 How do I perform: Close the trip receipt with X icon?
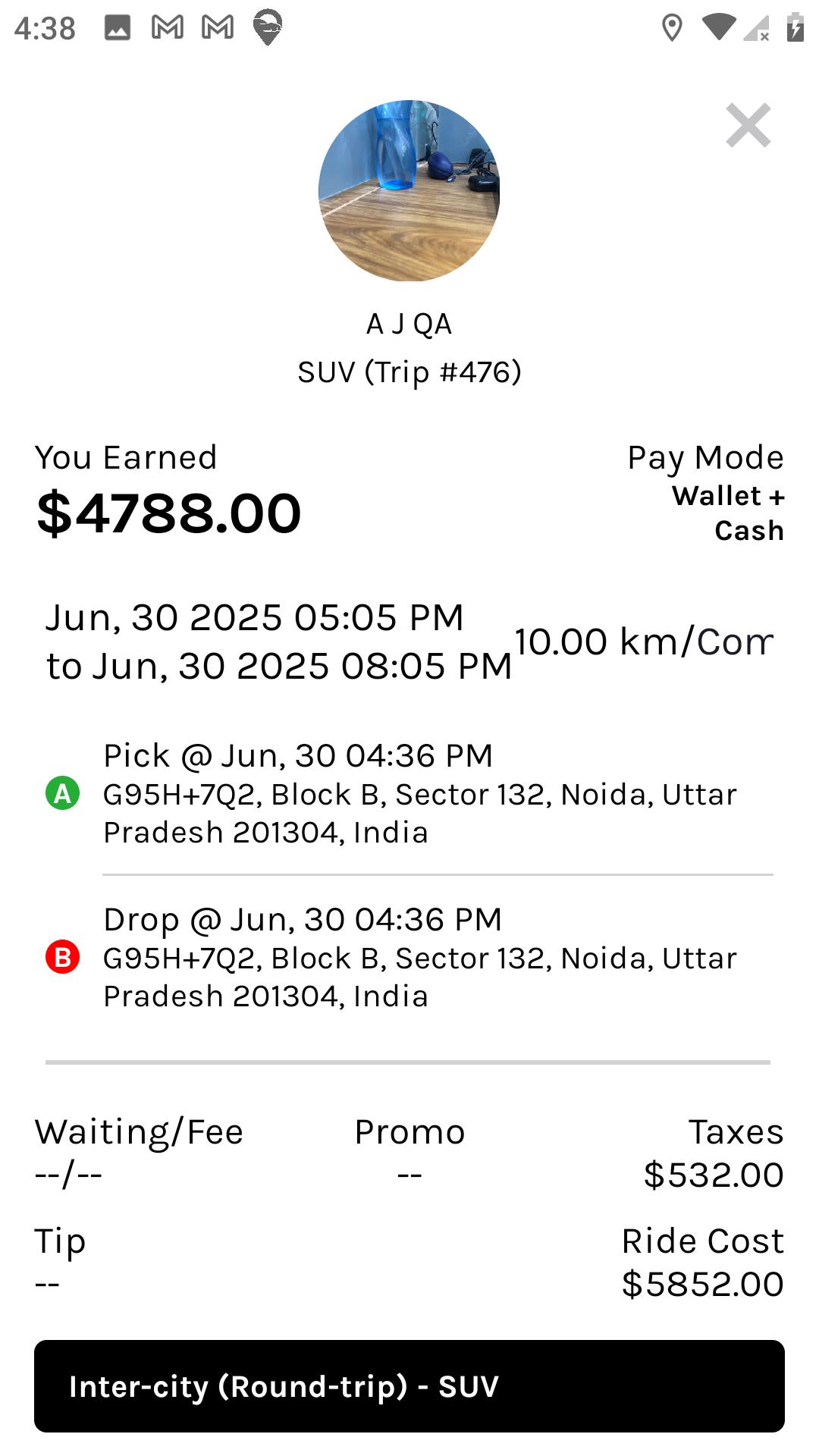pyautogui.click(x=748, y=126)
